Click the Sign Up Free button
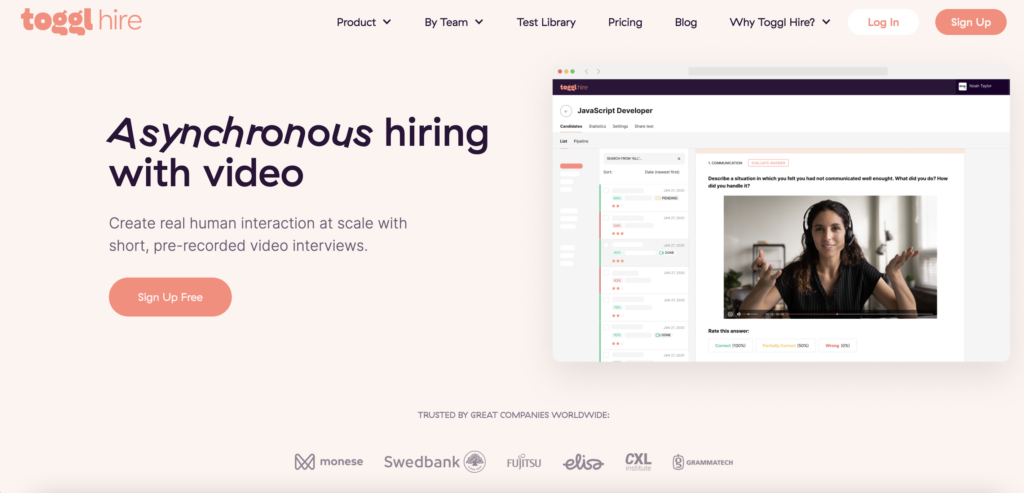1024x493 pixels. point(170,297)
